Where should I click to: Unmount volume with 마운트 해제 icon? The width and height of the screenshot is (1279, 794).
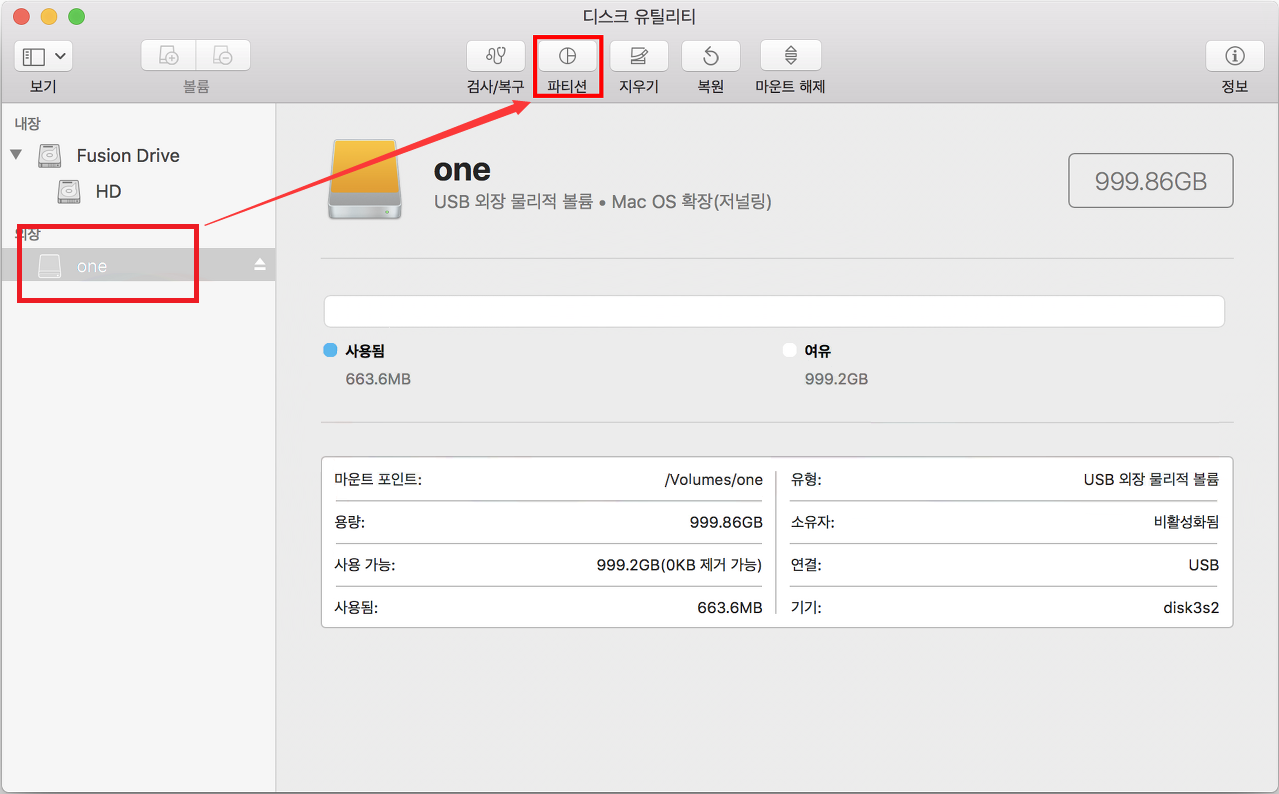pos(791,56)
